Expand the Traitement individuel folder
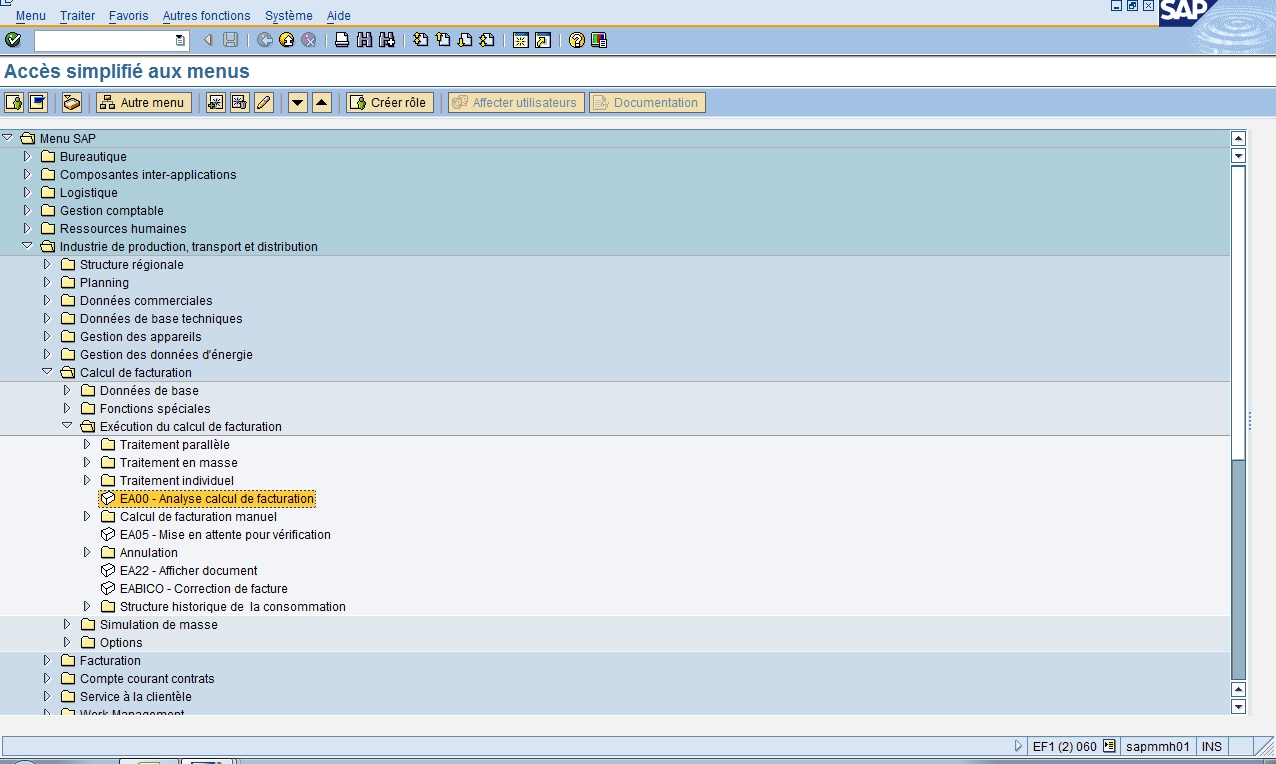 pyautogui.click(x=87, y=480)
